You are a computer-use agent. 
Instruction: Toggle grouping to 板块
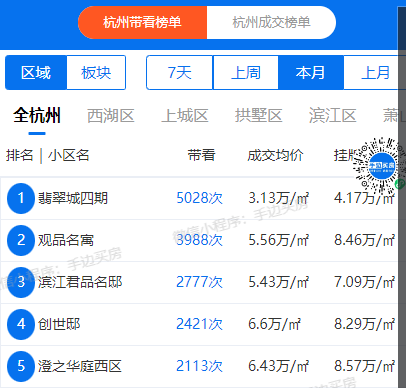point(96,73)
